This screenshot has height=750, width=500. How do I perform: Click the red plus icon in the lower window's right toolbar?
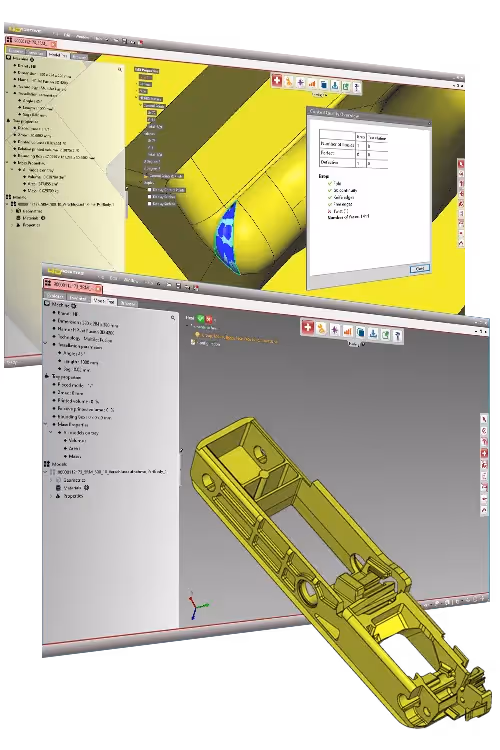[484, 453]
